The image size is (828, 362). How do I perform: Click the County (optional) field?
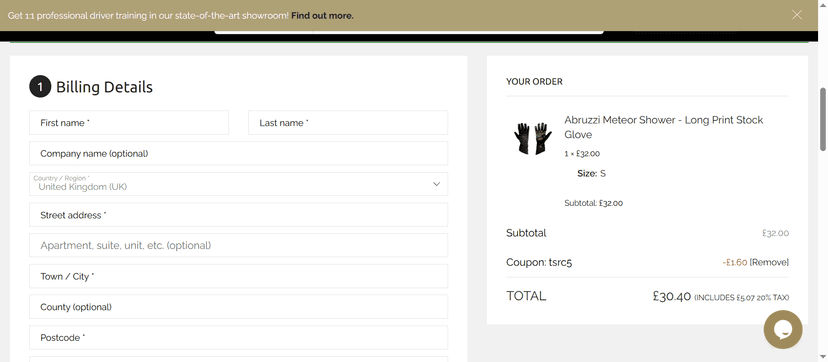[239, 307]
